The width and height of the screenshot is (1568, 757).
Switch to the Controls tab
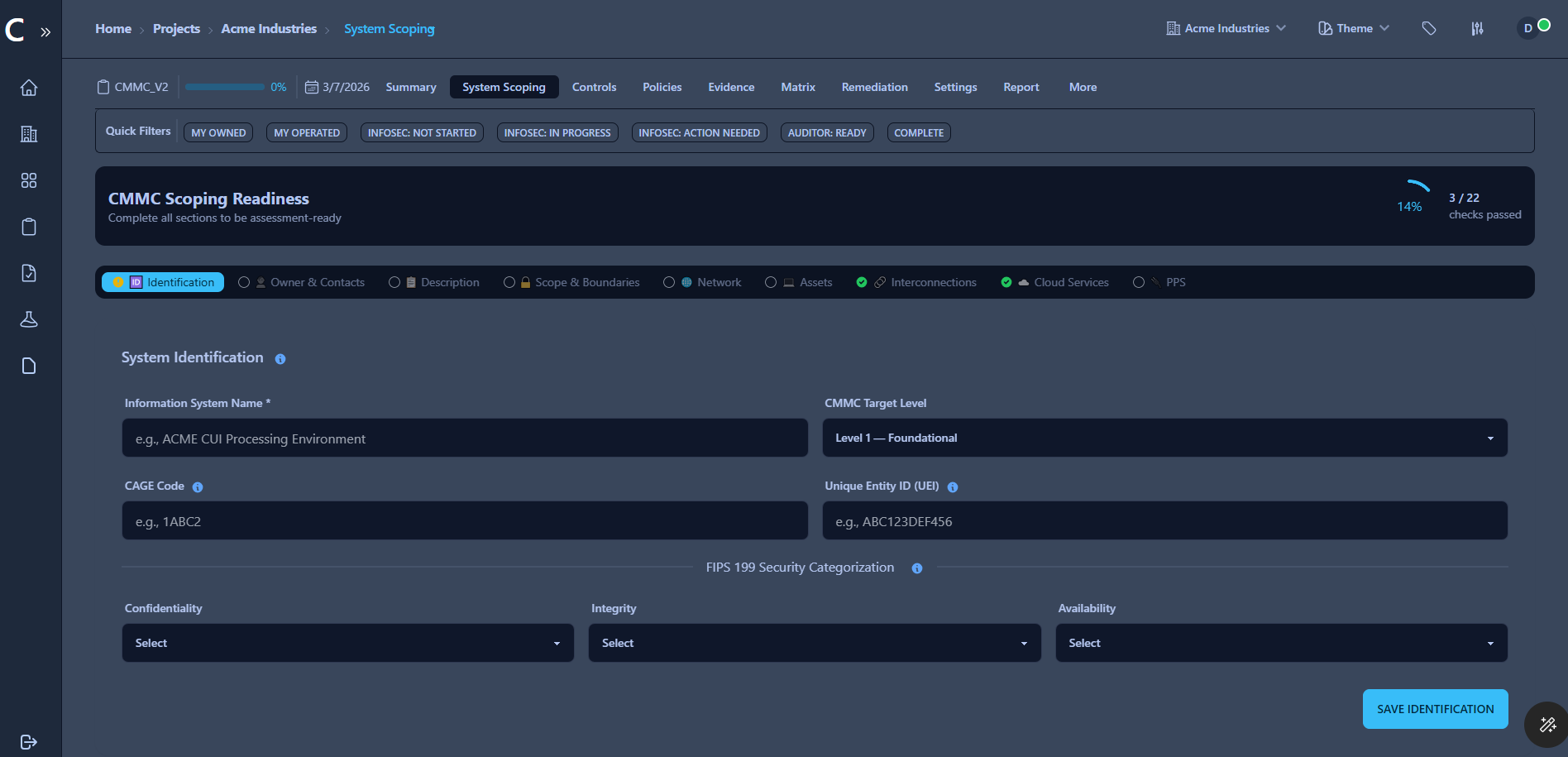tap(594, 87)
